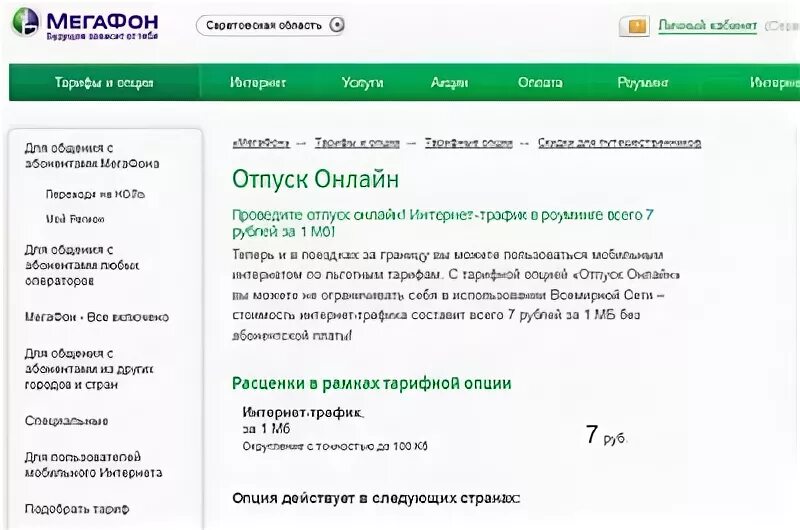This screenshot has height=530, width=800.
Task: Click Опция действует в следующих странах text
Action: click(376, 498)
